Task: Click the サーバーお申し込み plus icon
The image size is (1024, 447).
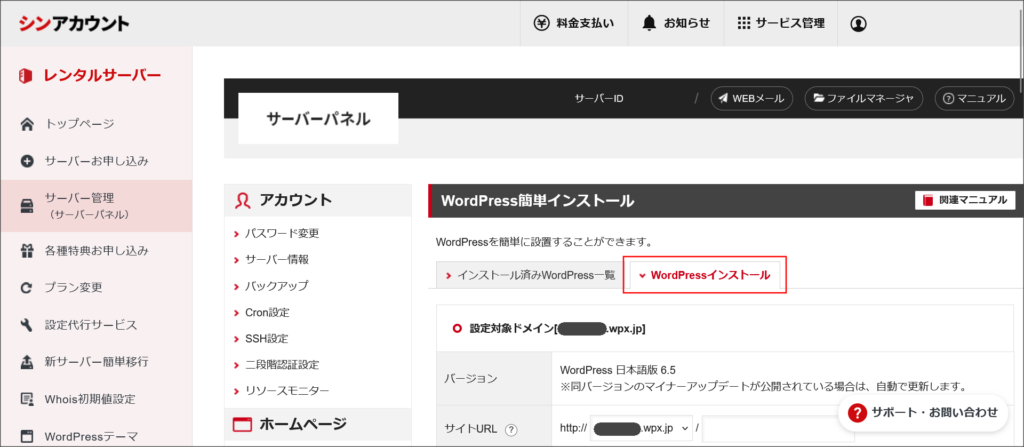Action: [x=27, y=161]
